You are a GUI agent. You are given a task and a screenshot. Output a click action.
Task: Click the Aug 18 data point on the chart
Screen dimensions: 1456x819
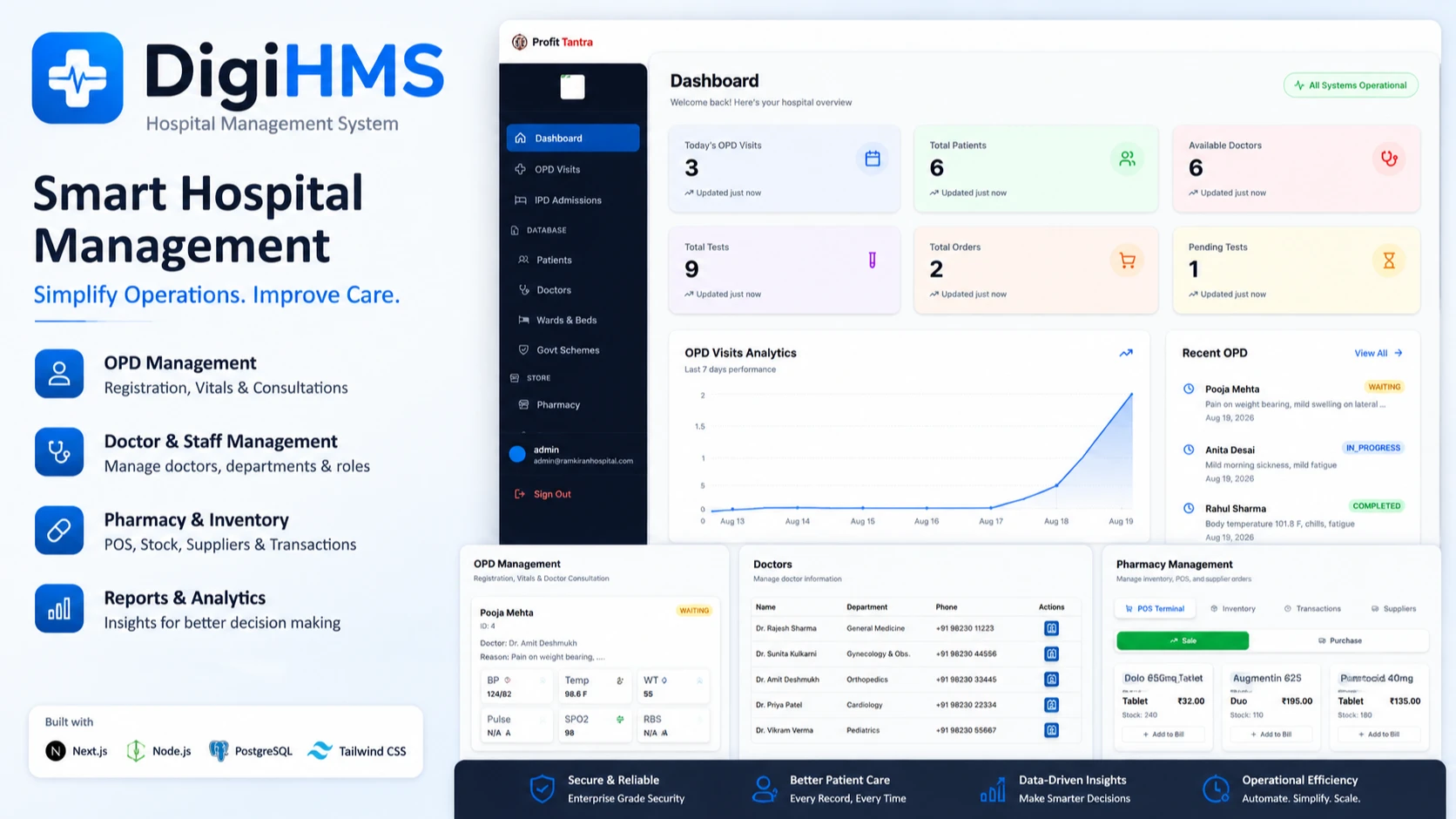1057,485
